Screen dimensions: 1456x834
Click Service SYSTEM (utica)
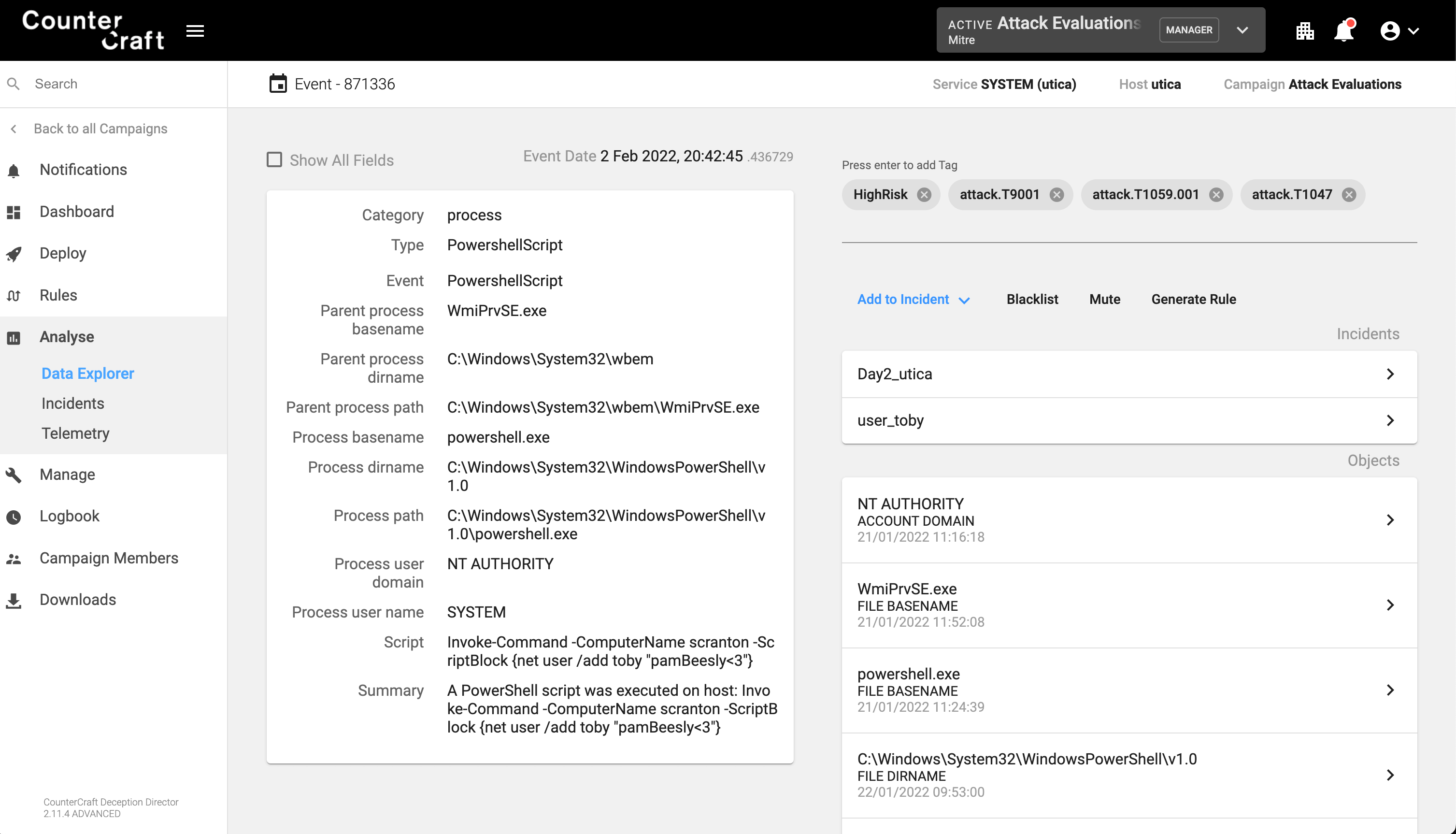pos(1004,85)
